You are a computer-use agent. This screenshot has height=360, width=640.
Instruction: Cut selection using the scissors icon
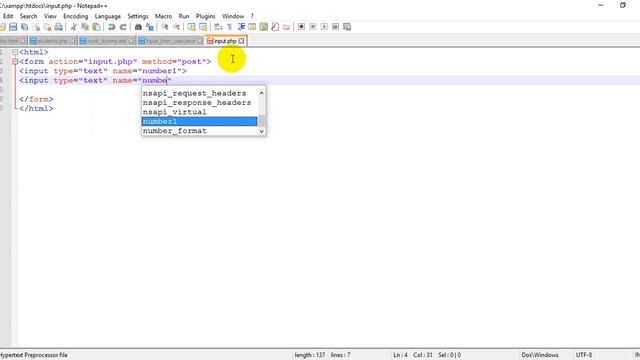point(73,27)
